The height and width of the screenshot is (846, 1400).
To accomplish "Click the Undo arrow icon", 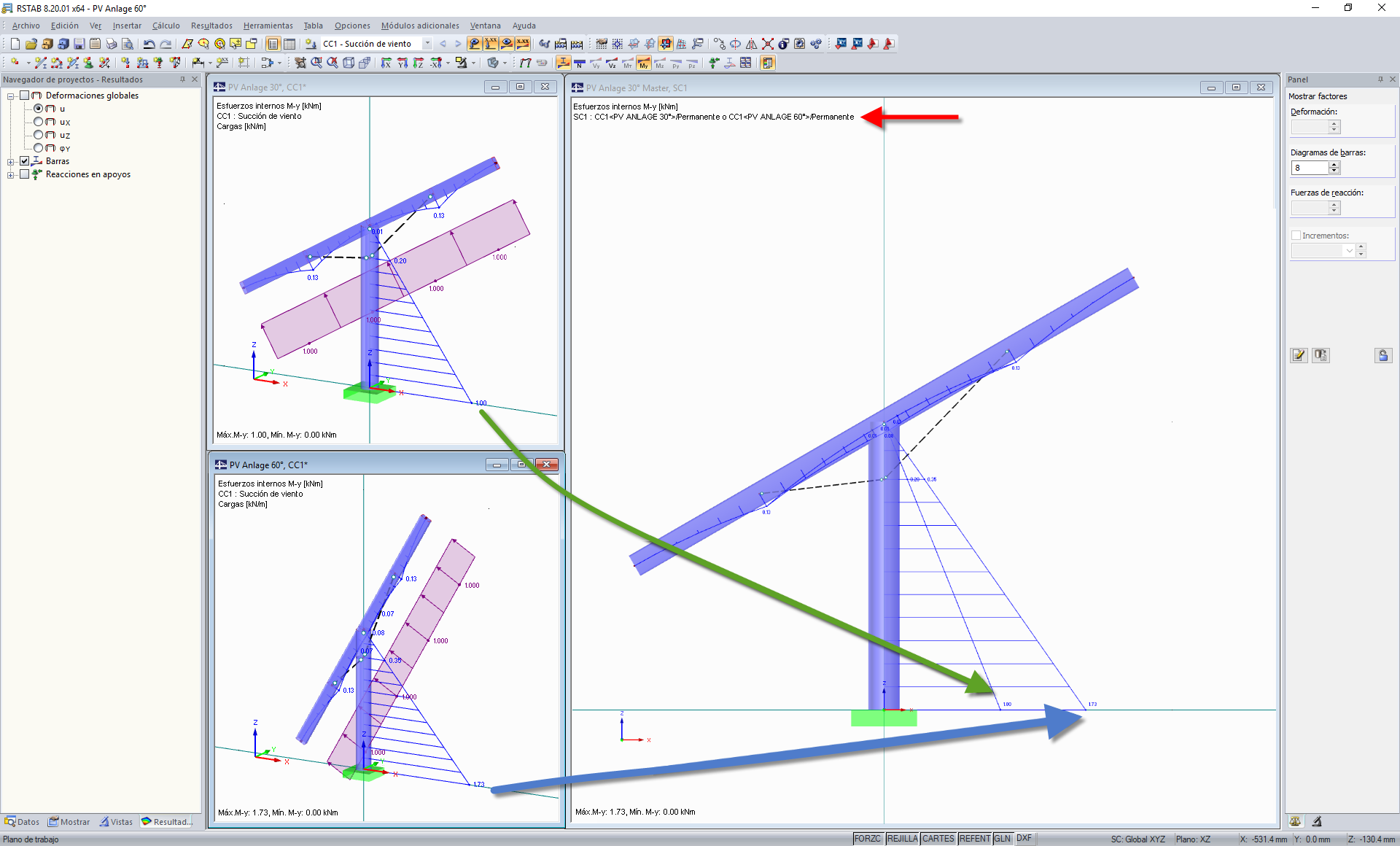I will click(x=149, y=44).
